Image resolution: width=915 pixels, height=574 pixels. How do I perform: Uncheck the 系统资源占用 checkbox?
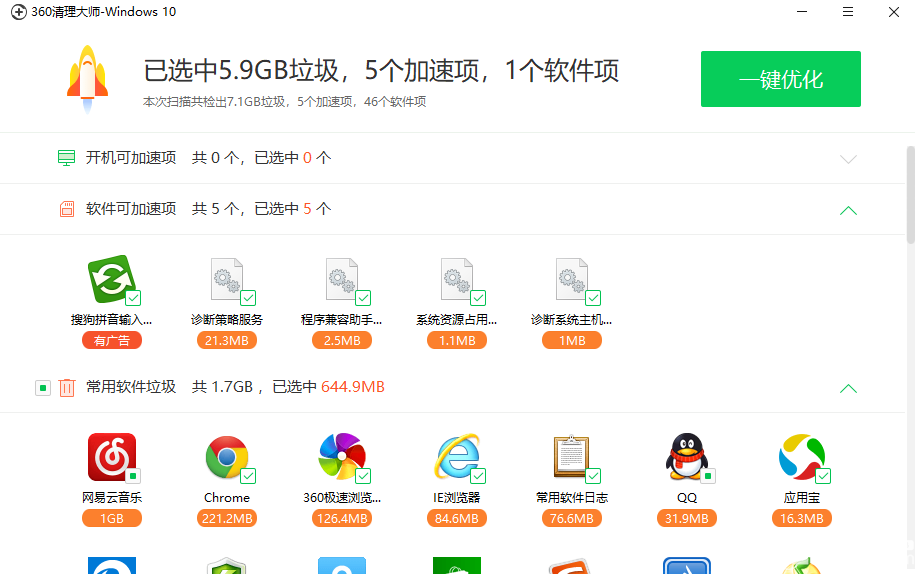coord(478,298)
